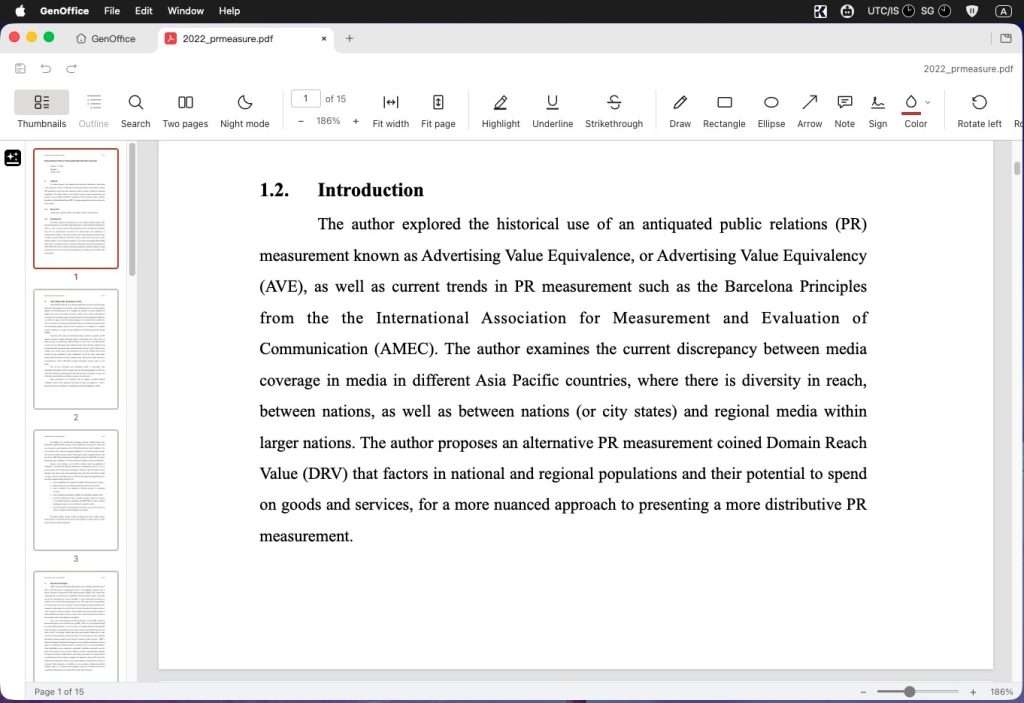Fit whole page in view

point(438,110)
